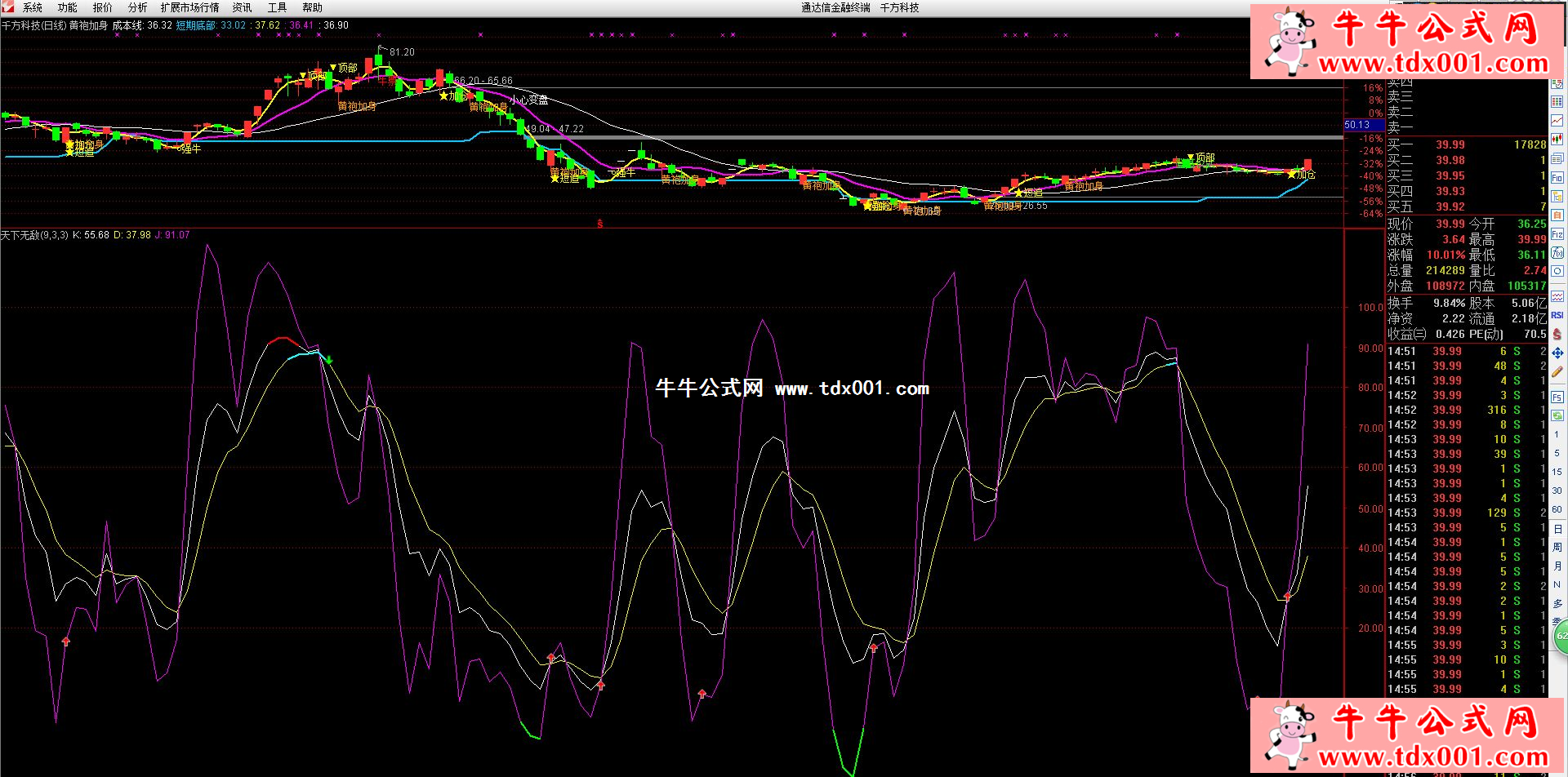Click the top 牛牛公式网 www.tdx001.com banner
1568x777 pixels.
pos(1407,42)
